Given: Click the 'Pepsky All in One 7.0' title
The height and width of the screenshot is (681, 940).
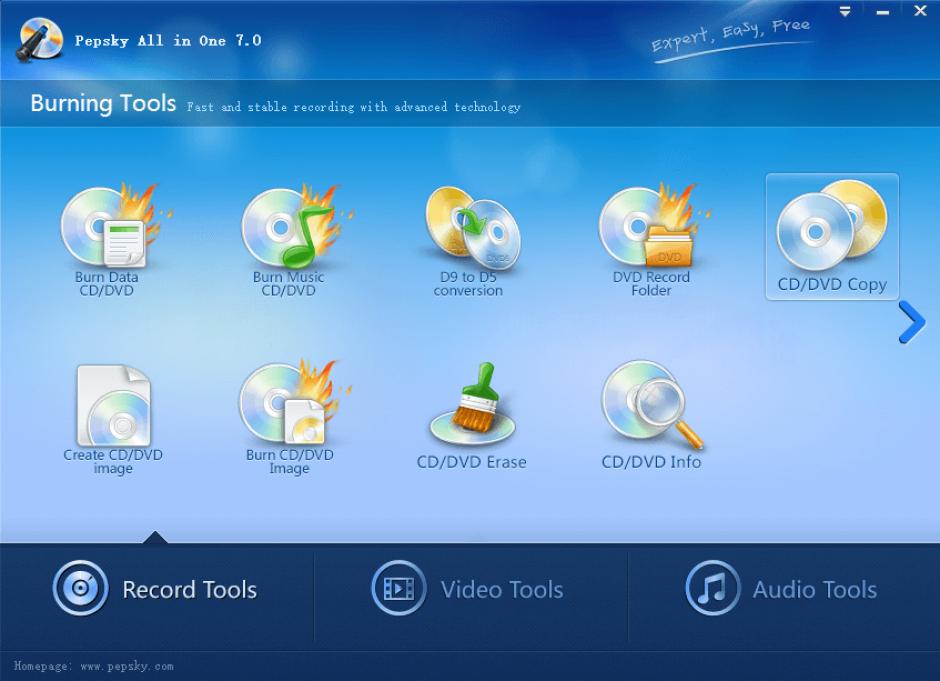Looking at the screenshot, I should (x=168, y=41).
